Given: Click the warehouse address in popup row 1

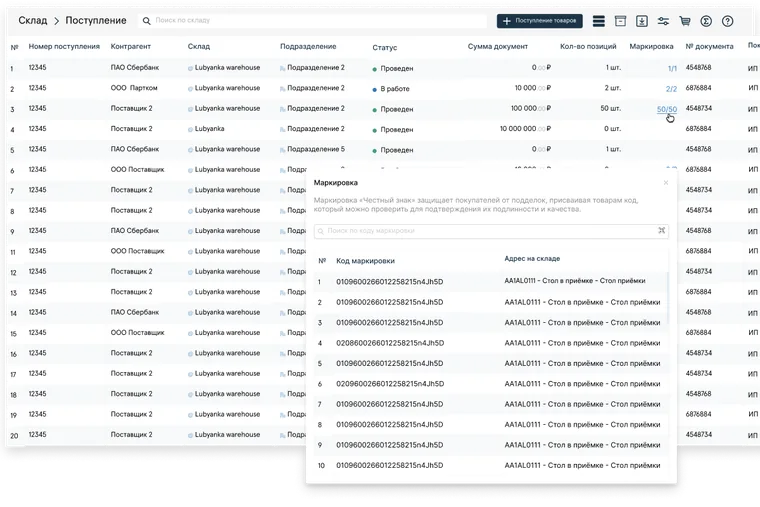Looking at the screenshot, I should 575,281.
